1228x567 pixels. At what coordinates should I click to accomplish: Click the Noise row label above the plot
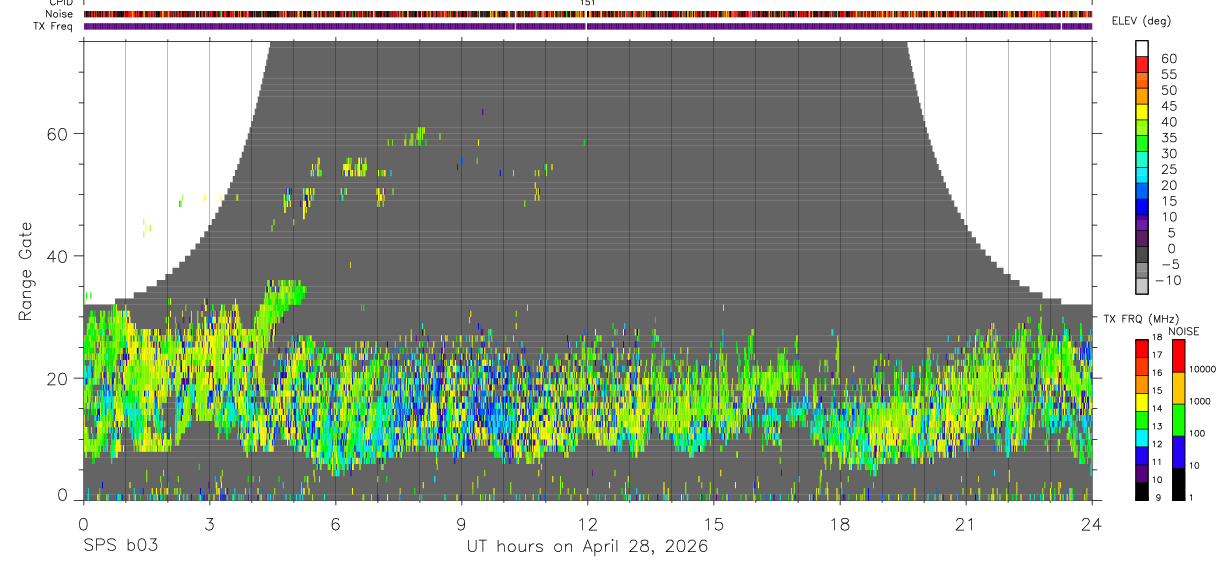[x=61, y=14]
